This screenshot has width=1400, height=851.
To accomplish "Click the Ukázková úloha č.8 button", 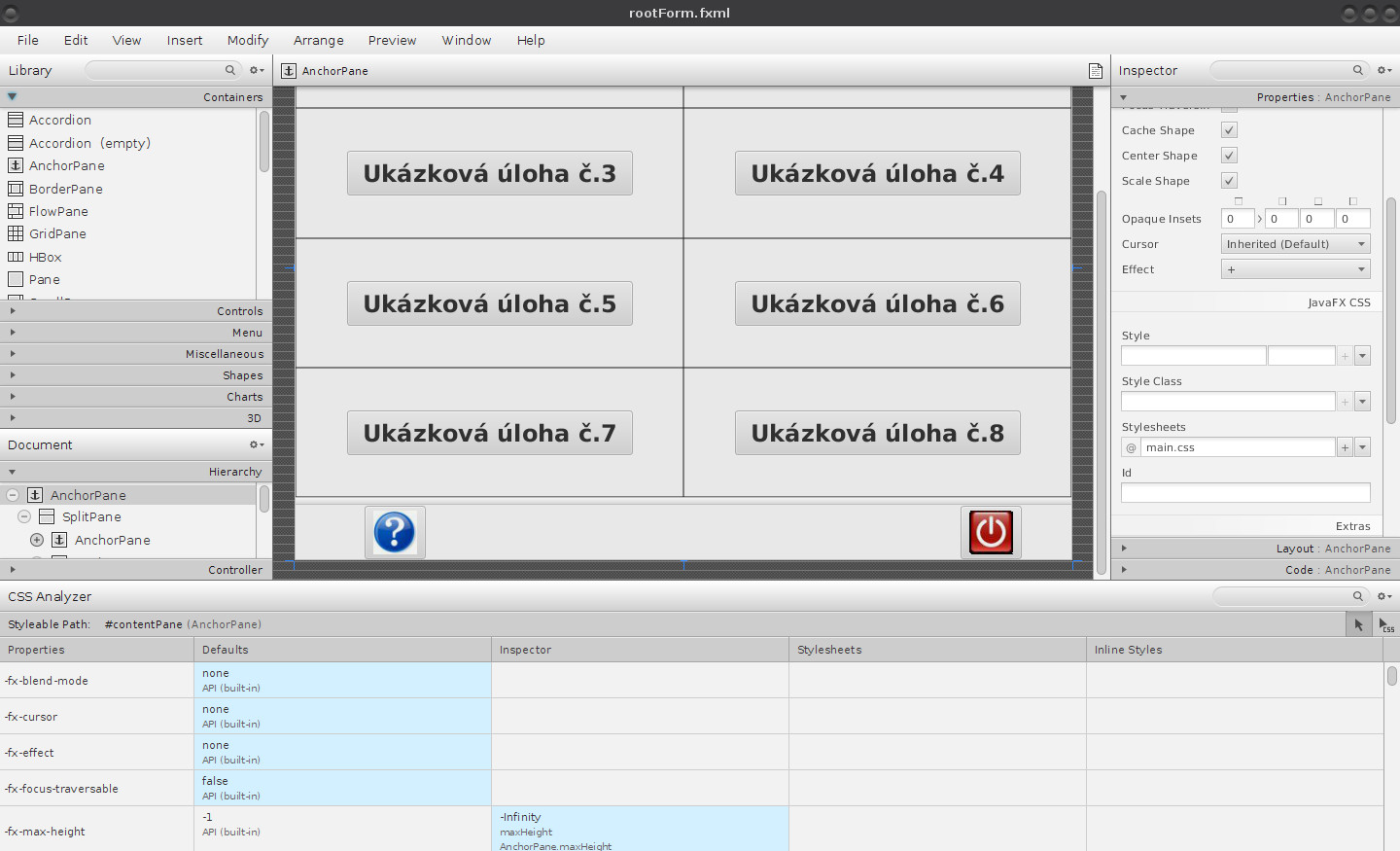I will [x=878, y=433].
